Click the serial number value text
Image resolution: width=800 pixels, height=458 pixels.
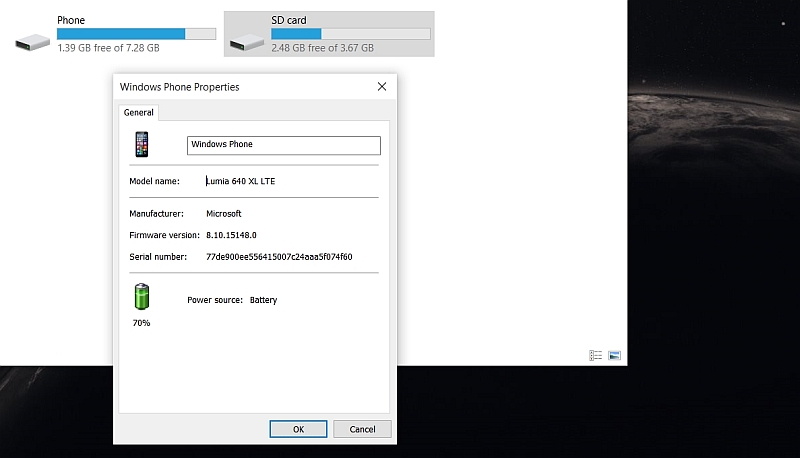[279, 257]
